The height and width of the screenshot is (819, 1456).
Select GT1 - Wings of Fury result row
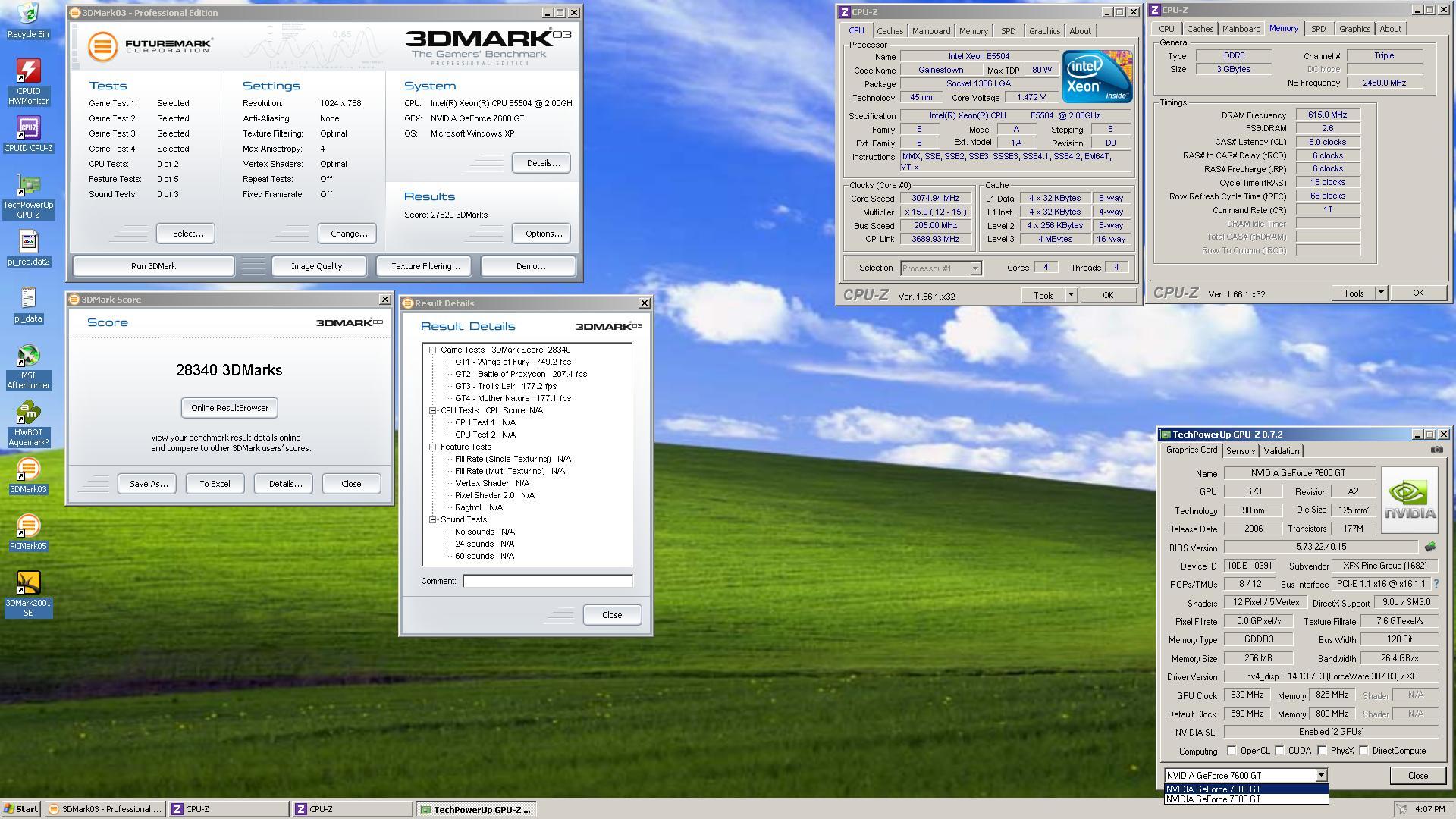click(x=513, y=362)
